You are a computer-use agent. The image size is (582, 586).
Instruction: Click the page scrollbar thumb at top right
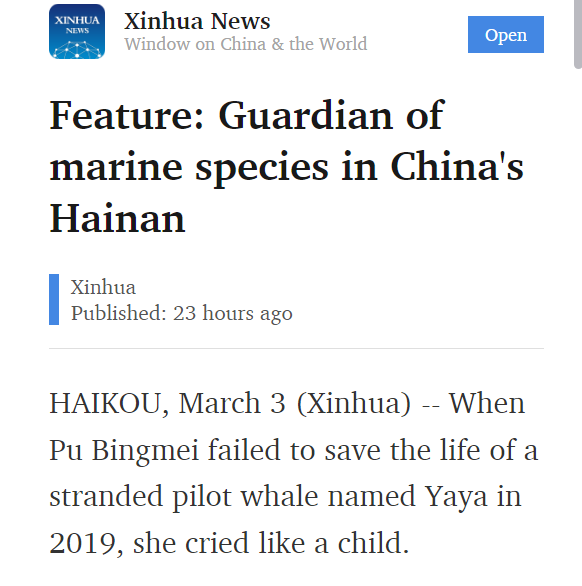point(578,34)
